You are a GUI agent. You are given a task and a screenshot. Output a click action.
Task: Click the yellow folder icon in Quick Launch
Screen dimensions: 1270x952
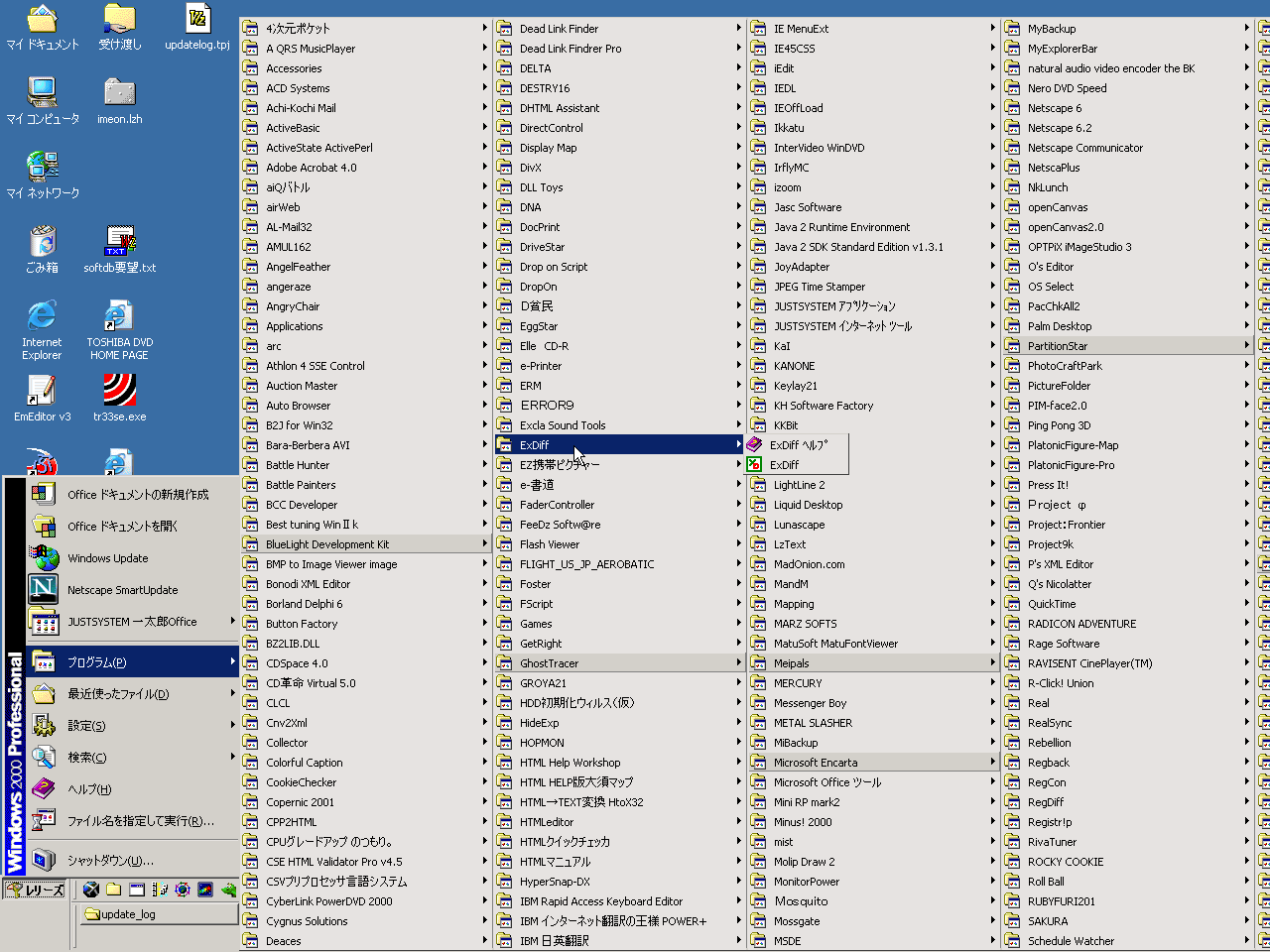point(114,890)
